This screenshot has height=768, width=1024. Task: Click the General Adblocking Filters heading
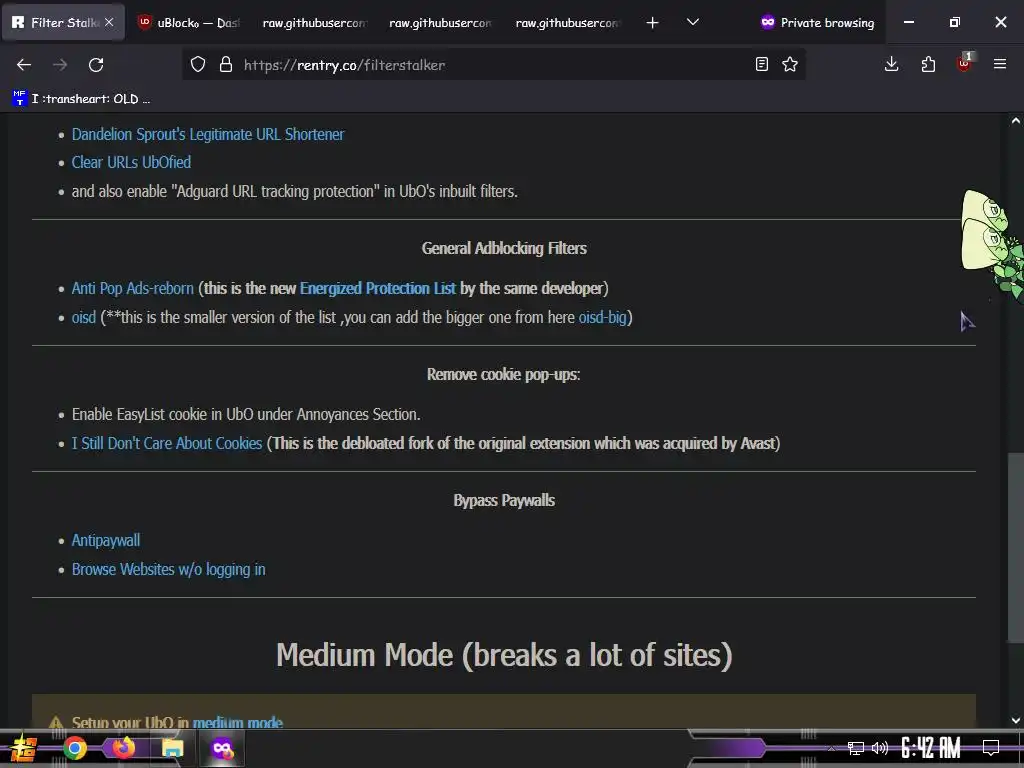coord(504,248)
